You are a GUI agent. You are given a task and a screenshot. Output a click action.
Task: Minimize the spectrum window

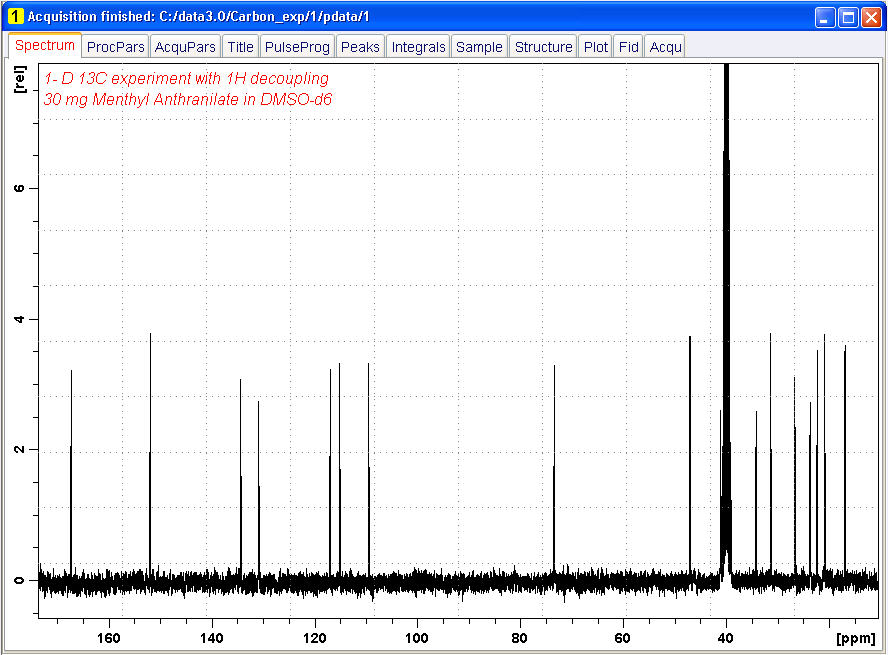(825, 18)
